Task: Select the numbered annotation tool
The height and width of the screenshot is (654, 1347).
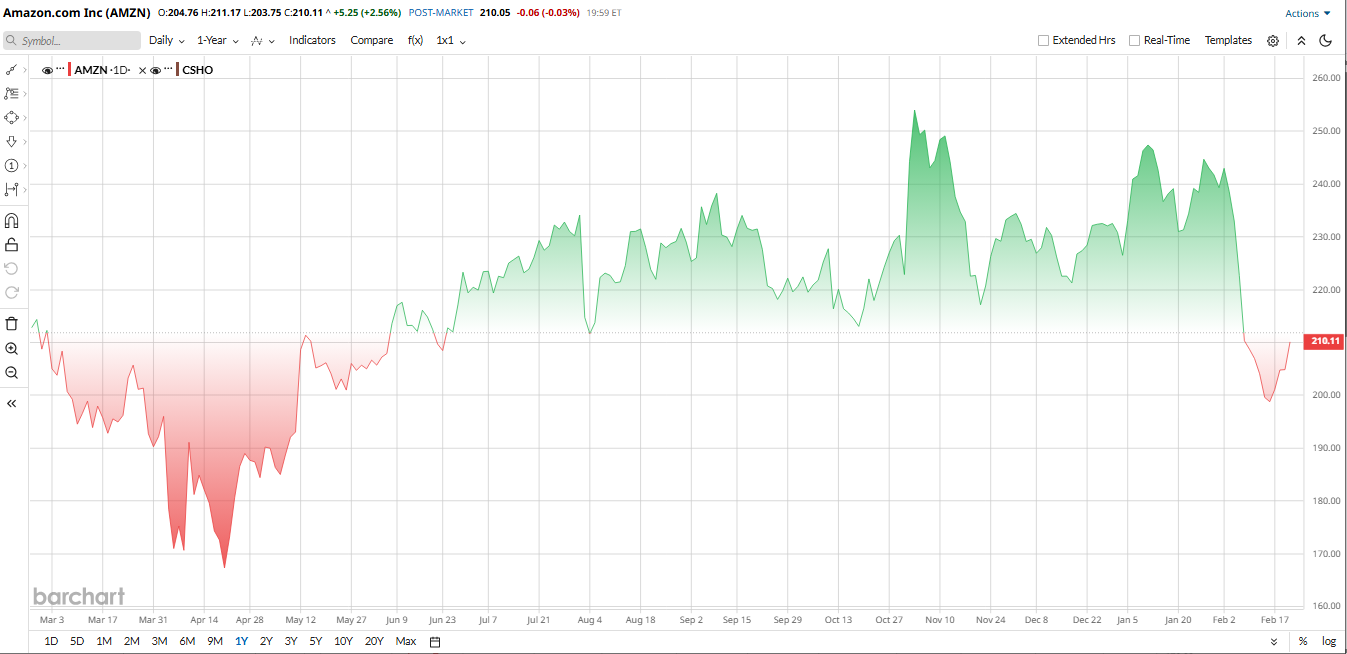Action: tap(11, 166)
